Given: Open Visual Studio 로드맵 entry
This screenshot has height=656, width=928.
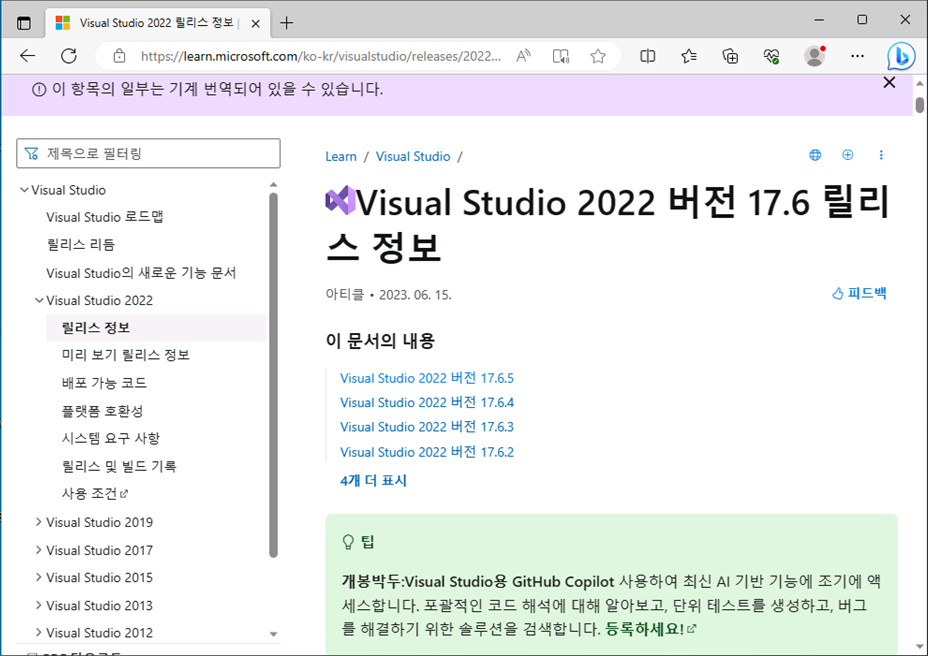Looking at the screenshot, I should 105,217.
